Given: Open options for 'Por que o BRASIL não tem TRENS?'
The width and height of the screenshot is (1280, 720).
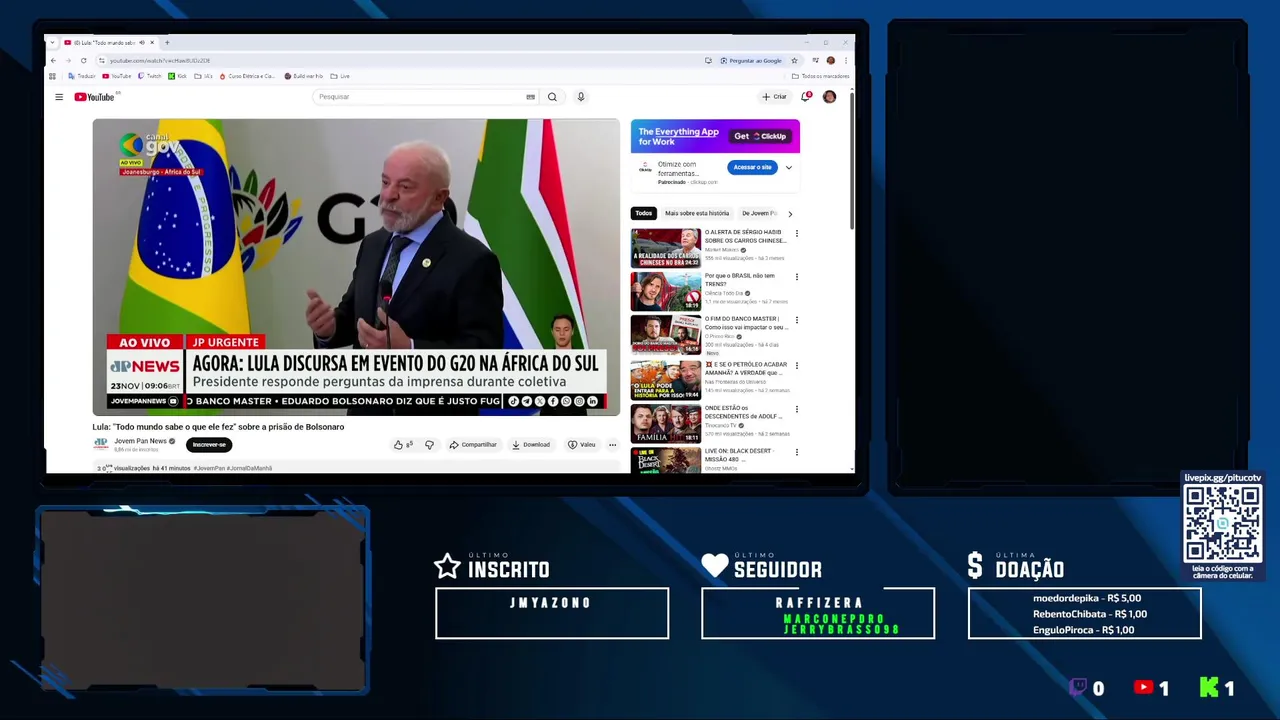Looking at the screenshot, I should pos(797,277).
